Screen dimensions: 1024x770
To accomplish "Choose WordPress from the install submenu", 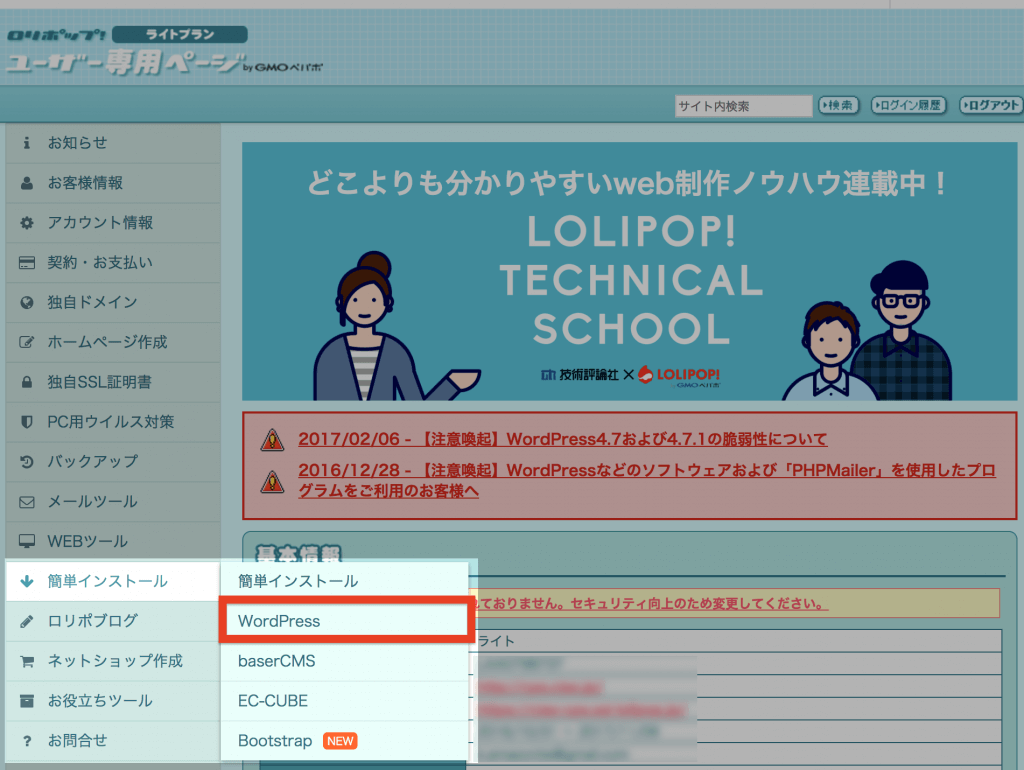I will 345,621.
